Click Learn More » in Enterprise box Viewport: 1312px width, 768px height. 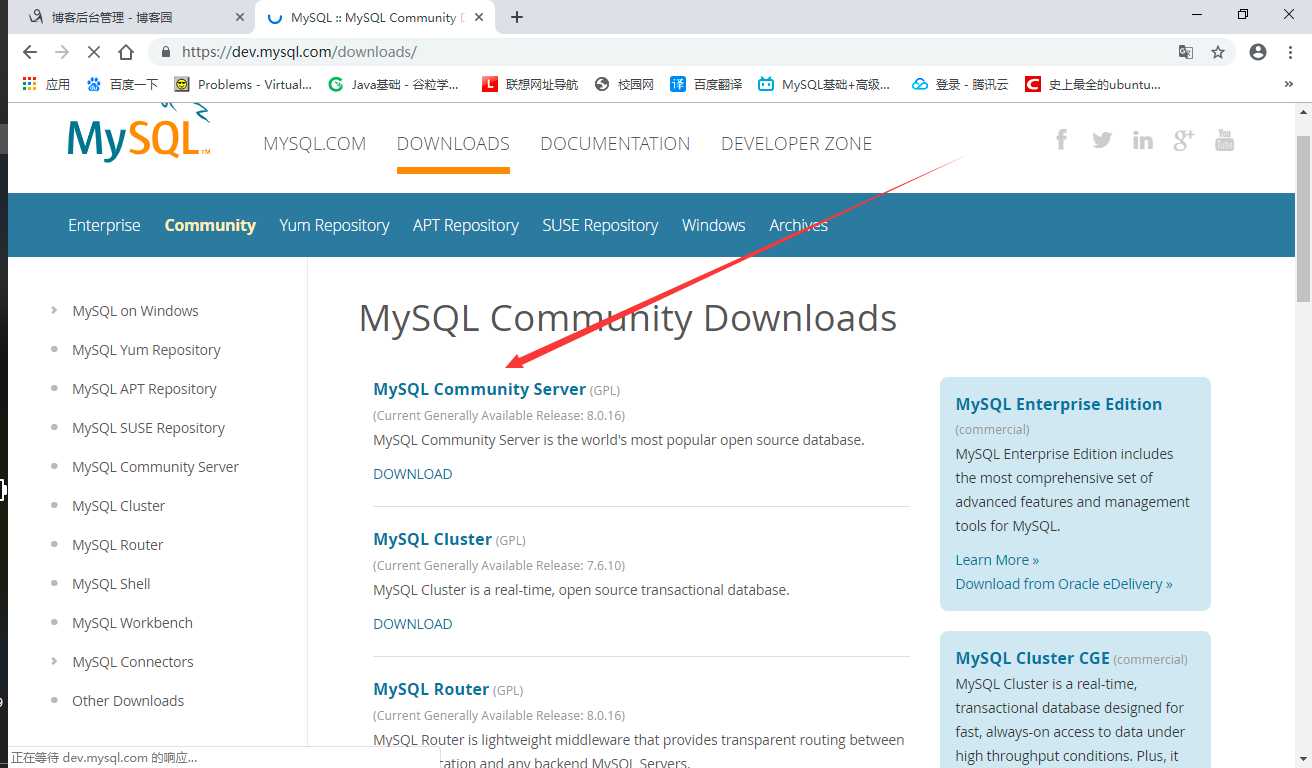pos(997,560)
